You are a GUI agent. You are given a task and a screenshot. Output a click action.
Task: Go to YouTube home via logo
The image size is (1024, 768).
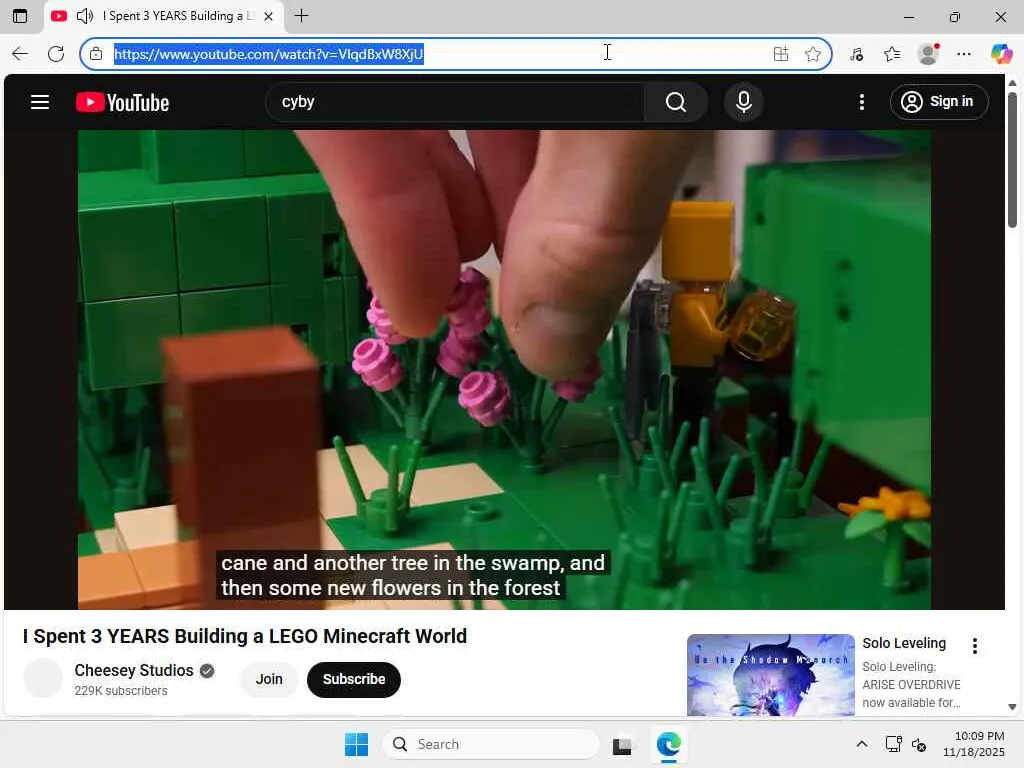coord(122,103)
